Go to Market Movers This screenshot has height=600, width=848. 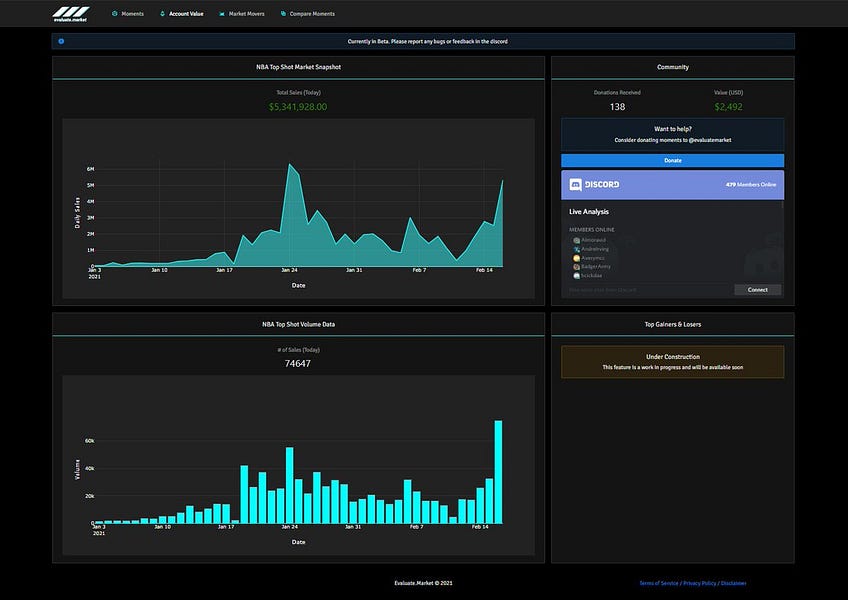point(247,14)
